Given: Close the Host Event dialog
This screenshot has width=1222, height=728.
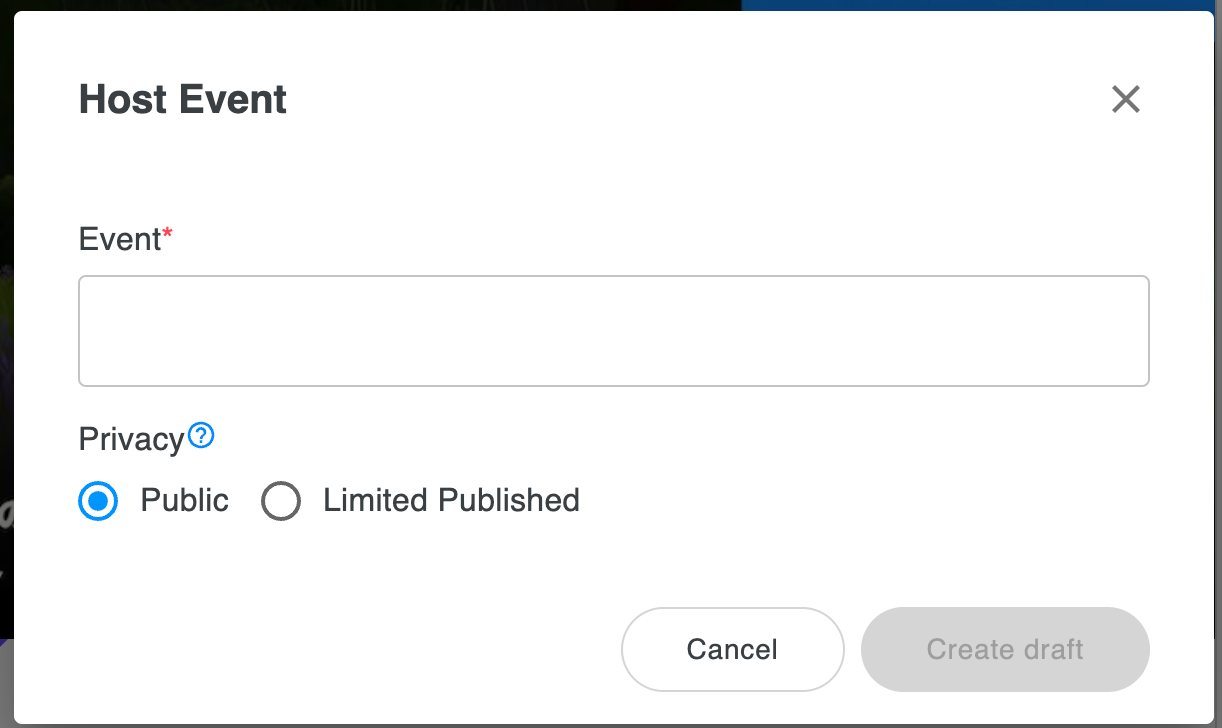Looking at the screenshot, I should [1126, 99].
